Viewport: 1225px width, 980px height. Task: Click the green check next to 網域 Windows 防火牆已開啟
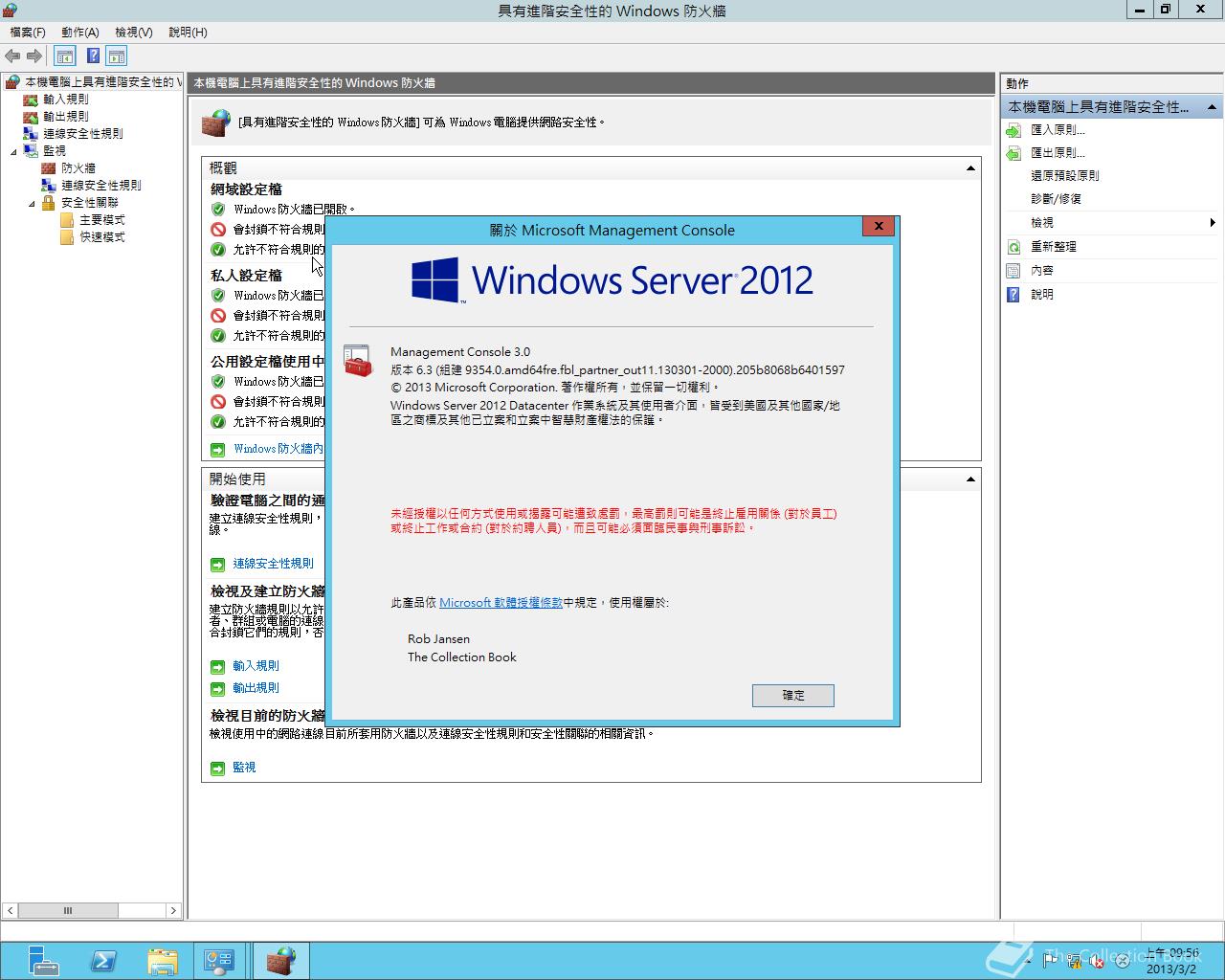click(x=218, y=209)
